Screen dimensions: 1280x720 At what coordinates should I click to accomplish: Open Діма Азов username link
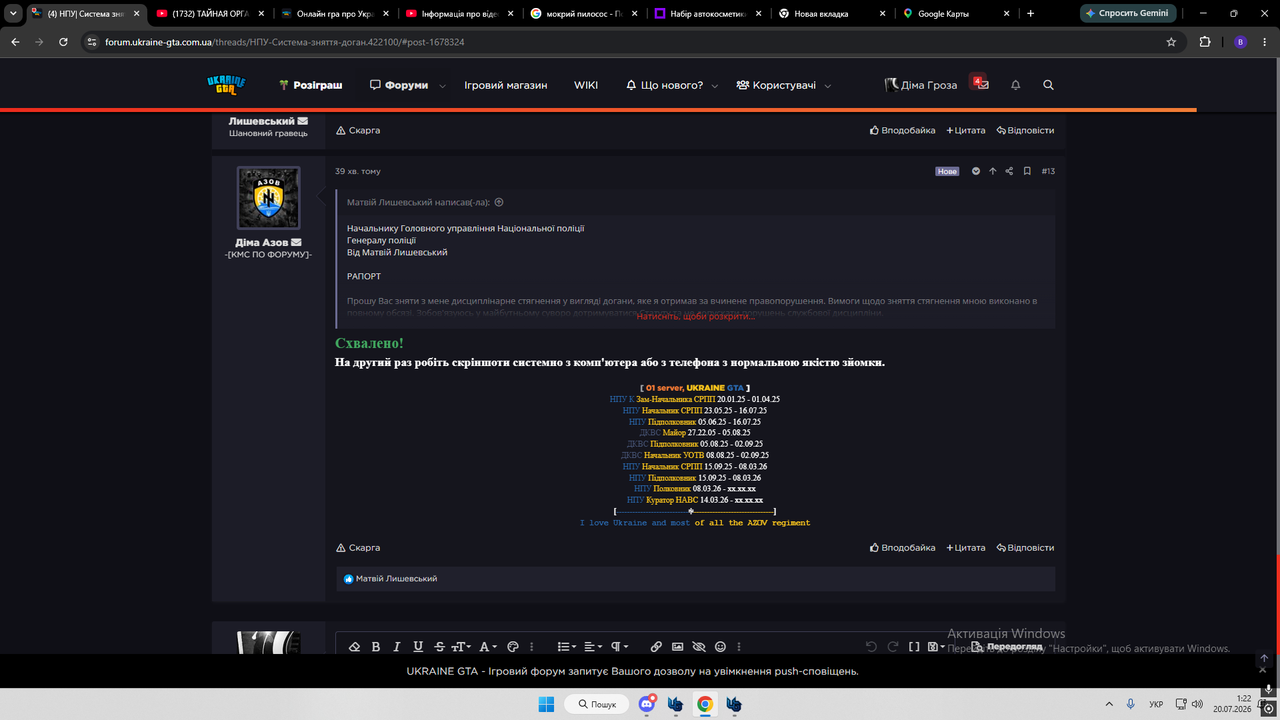262,242
